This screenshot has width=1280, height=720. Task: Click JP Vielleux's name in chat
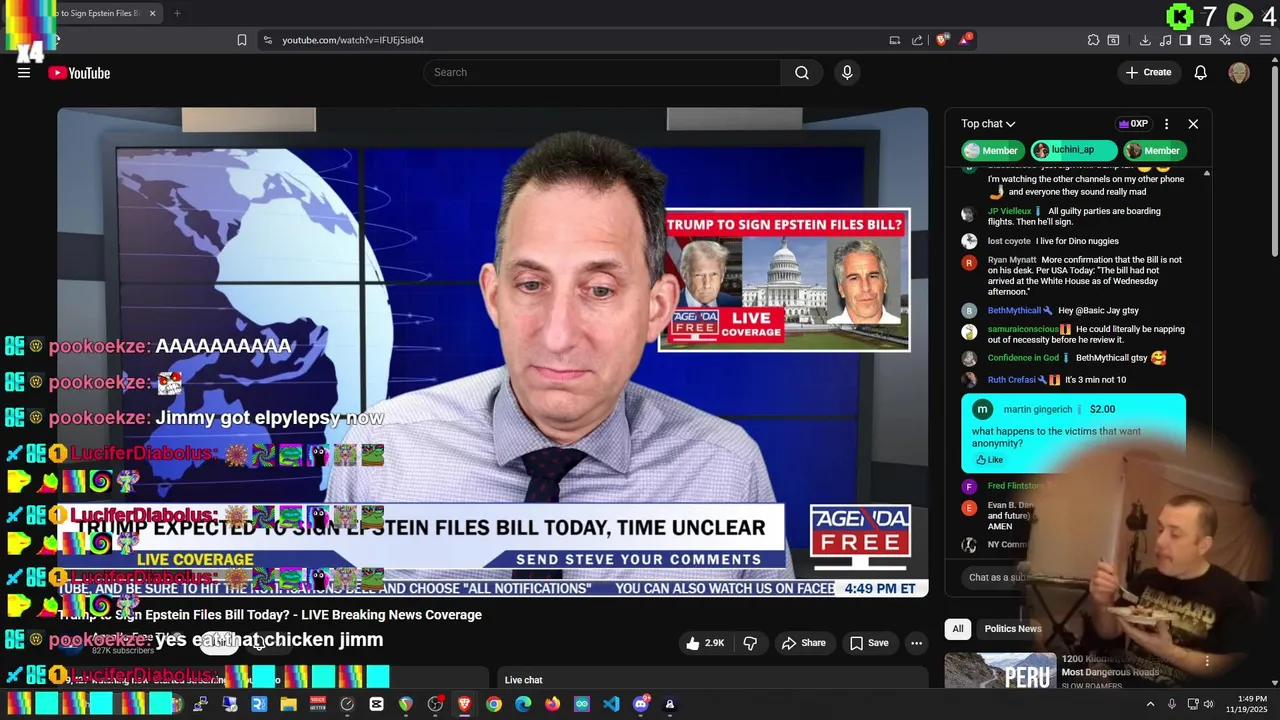click(1009, 212)
